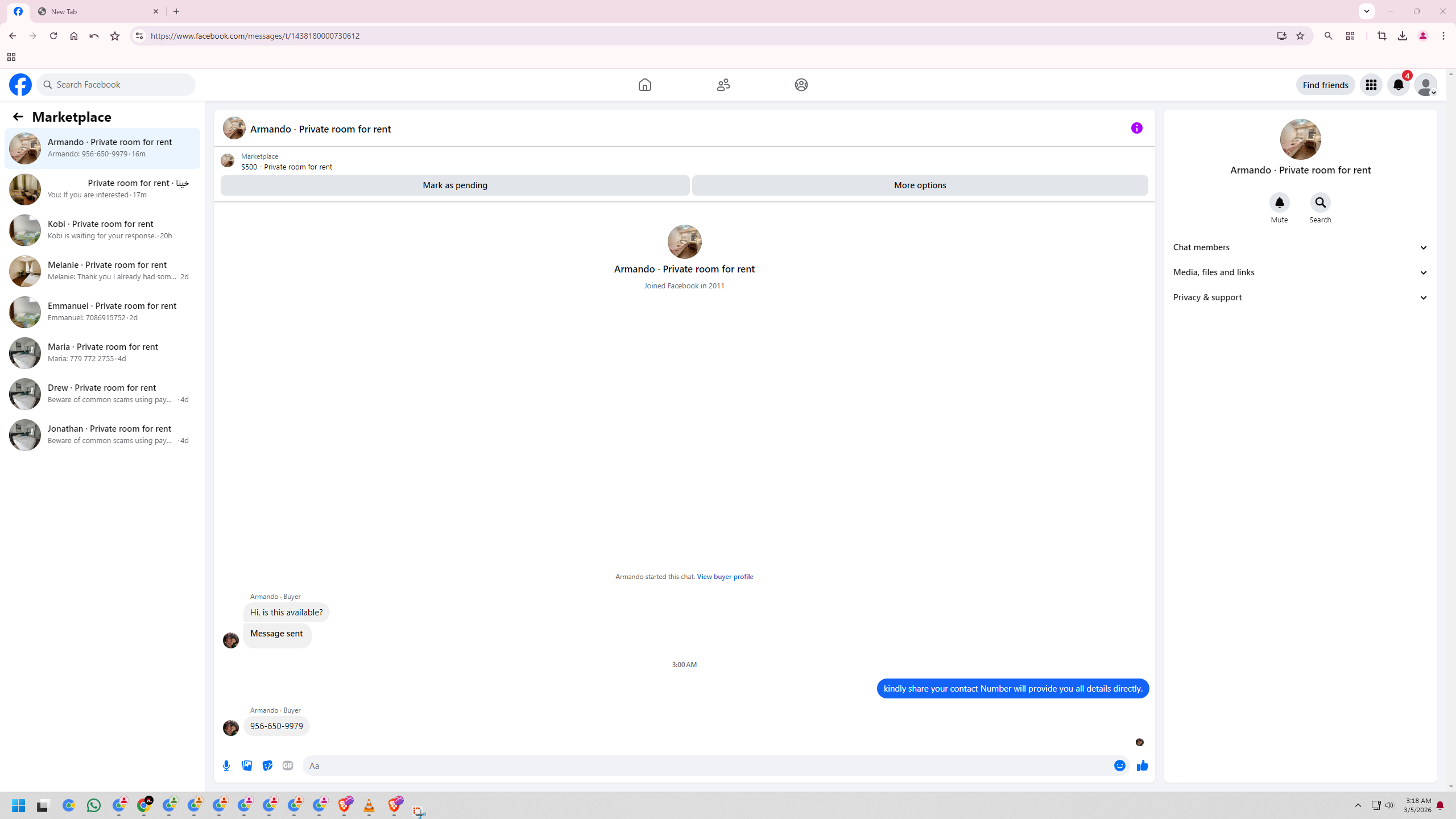Open the Friends icon in top navigation
1456x819 pixels.
[723, 85]
